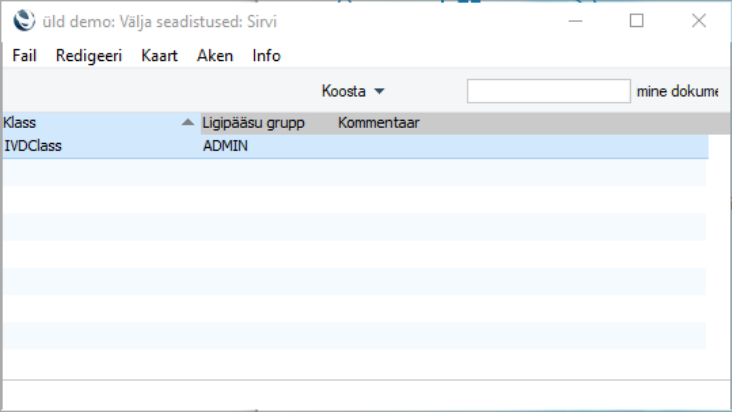The height and width of the screenshot is (412, 733).
Task: Sort by Kommentaar column header
Action: coord(379,123)
